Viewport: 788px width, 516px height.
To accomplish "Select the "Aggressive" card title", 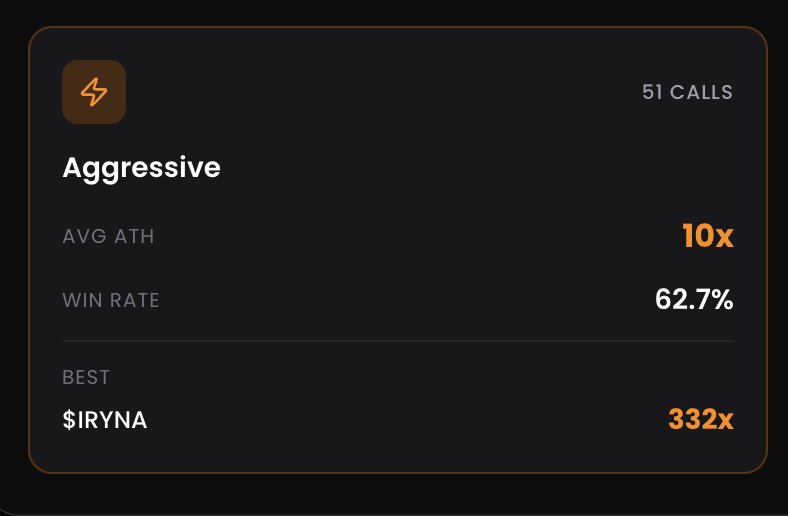I will click(141, 167).
